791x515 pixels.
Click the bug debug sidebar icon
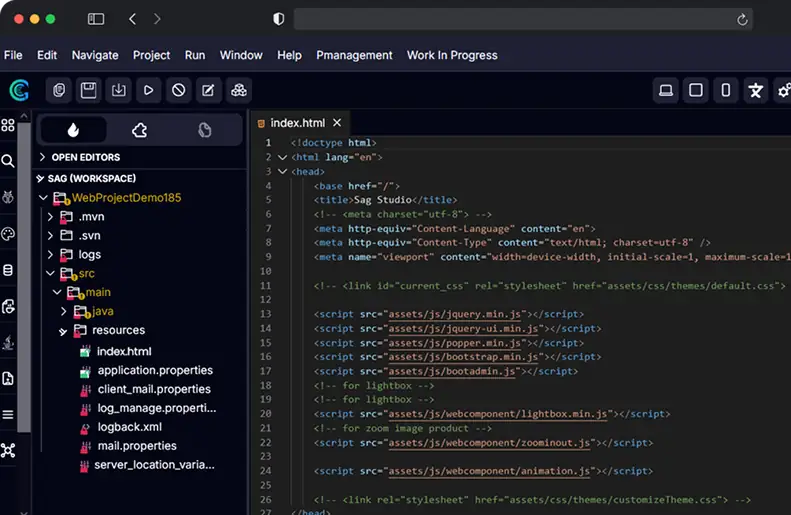click(8, 197)
